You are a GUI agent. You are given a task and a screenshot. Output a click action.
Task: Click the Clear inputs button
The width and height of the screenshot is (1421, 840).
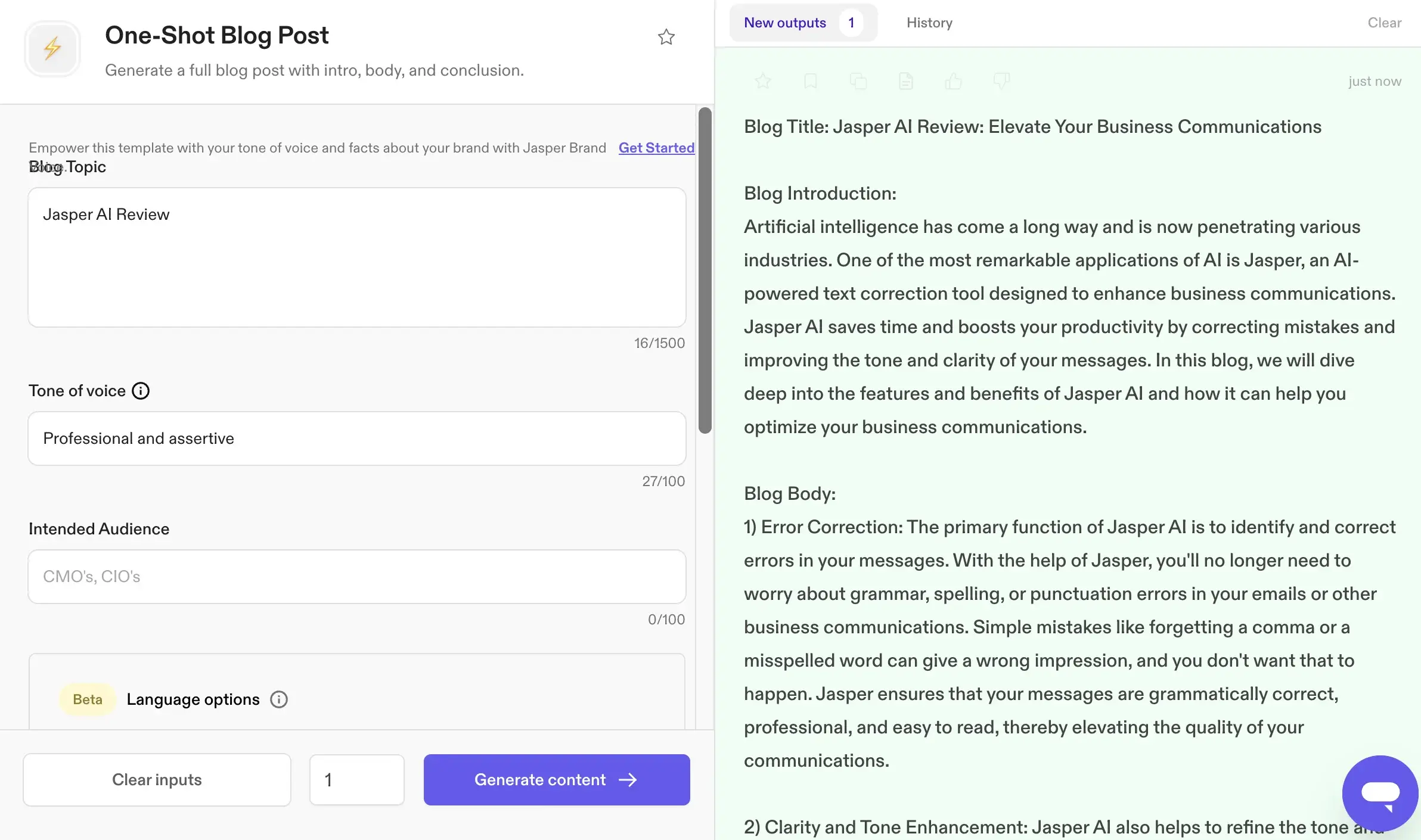tap(157, 780)
